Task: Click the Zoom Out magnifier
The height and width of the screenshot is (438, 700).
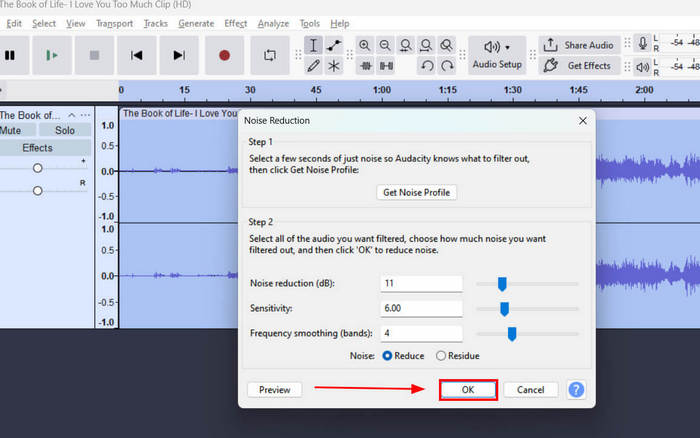Action: (x=385, y=45)
